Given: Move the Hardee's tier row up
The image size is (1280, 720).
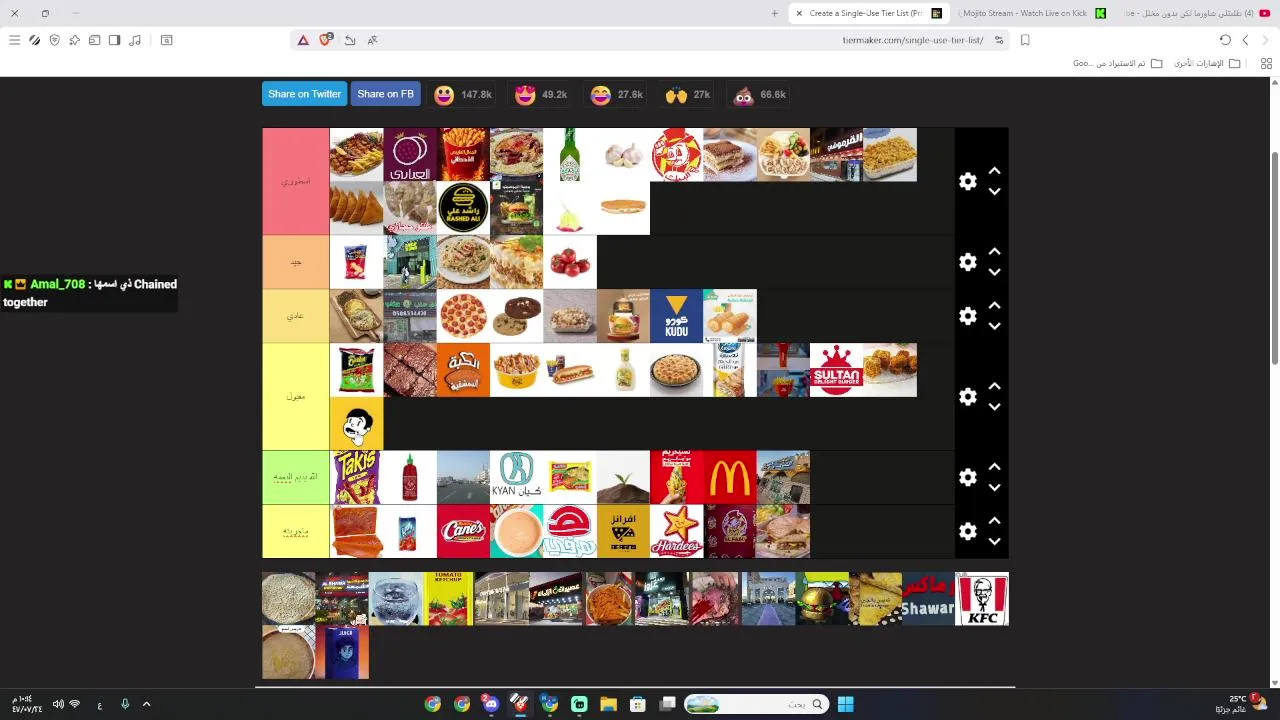Looking at the screenshot, I should click(994, 522).
